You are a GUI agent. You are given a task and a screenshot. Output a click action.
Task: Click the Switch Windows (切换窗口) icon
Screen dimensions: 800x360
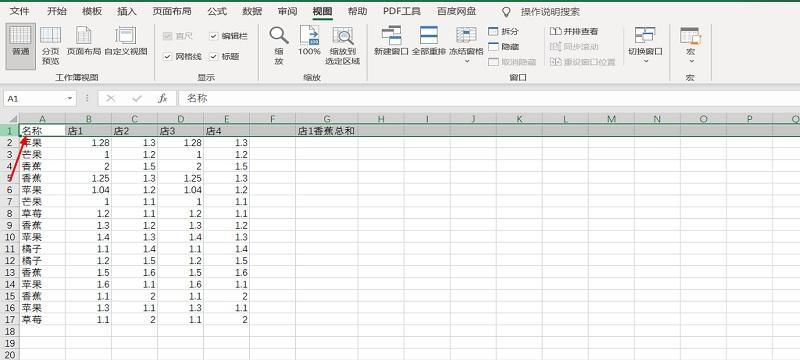[645, 36]
